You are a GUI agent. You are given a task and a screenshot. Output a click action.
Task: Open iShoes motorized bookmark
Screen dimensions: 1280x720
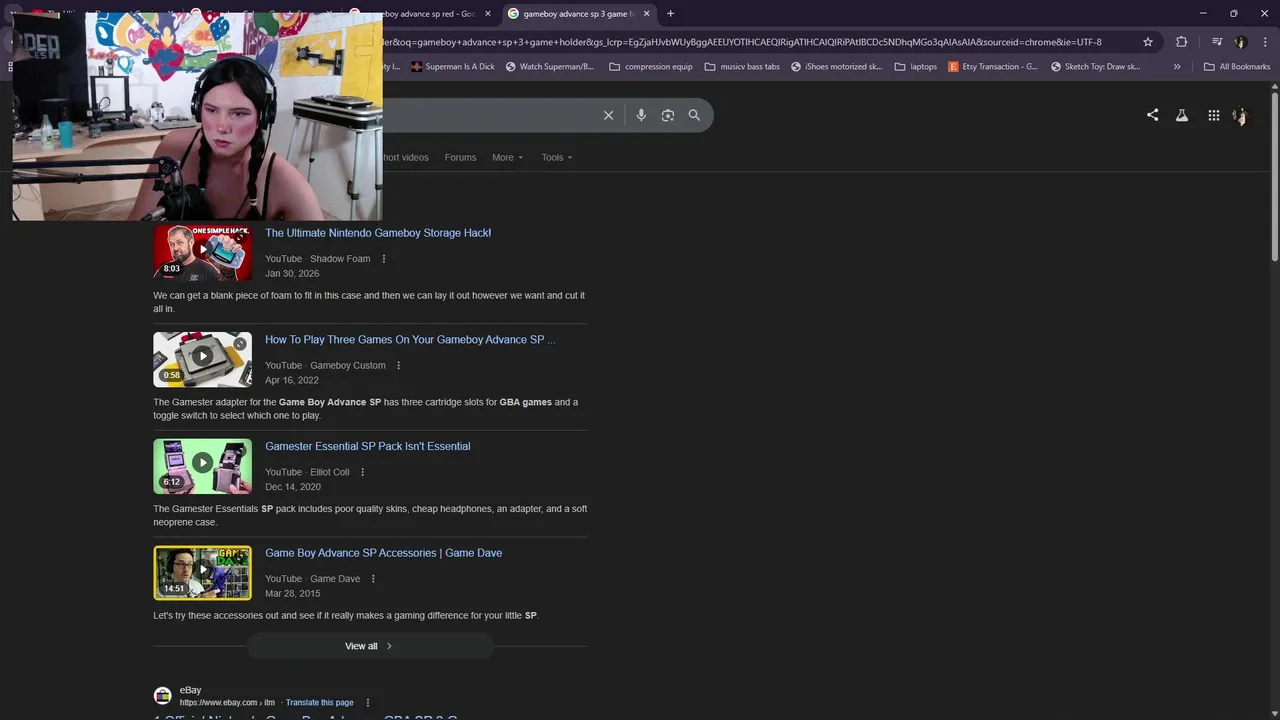tap(836, 67)
